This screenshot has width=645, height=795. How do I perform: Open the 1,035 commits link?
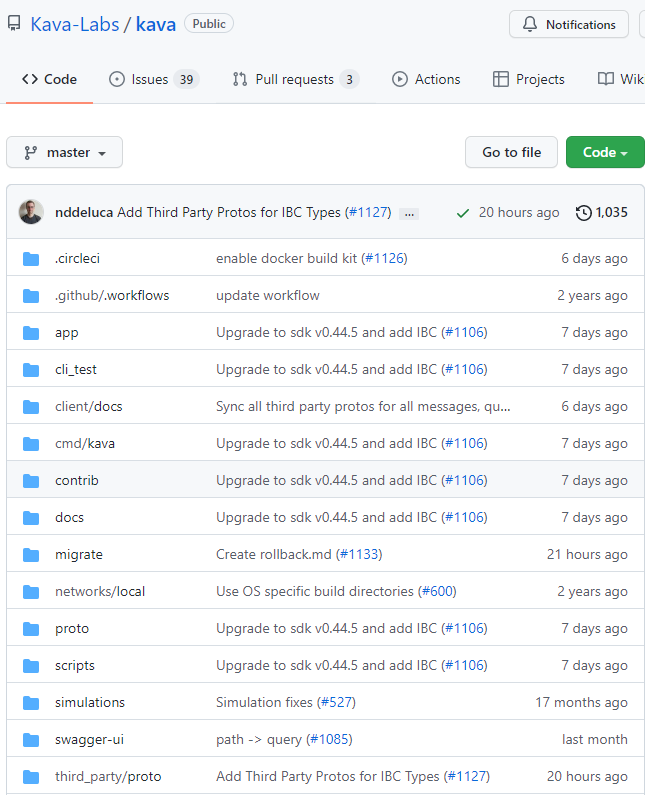click(602, 212)
